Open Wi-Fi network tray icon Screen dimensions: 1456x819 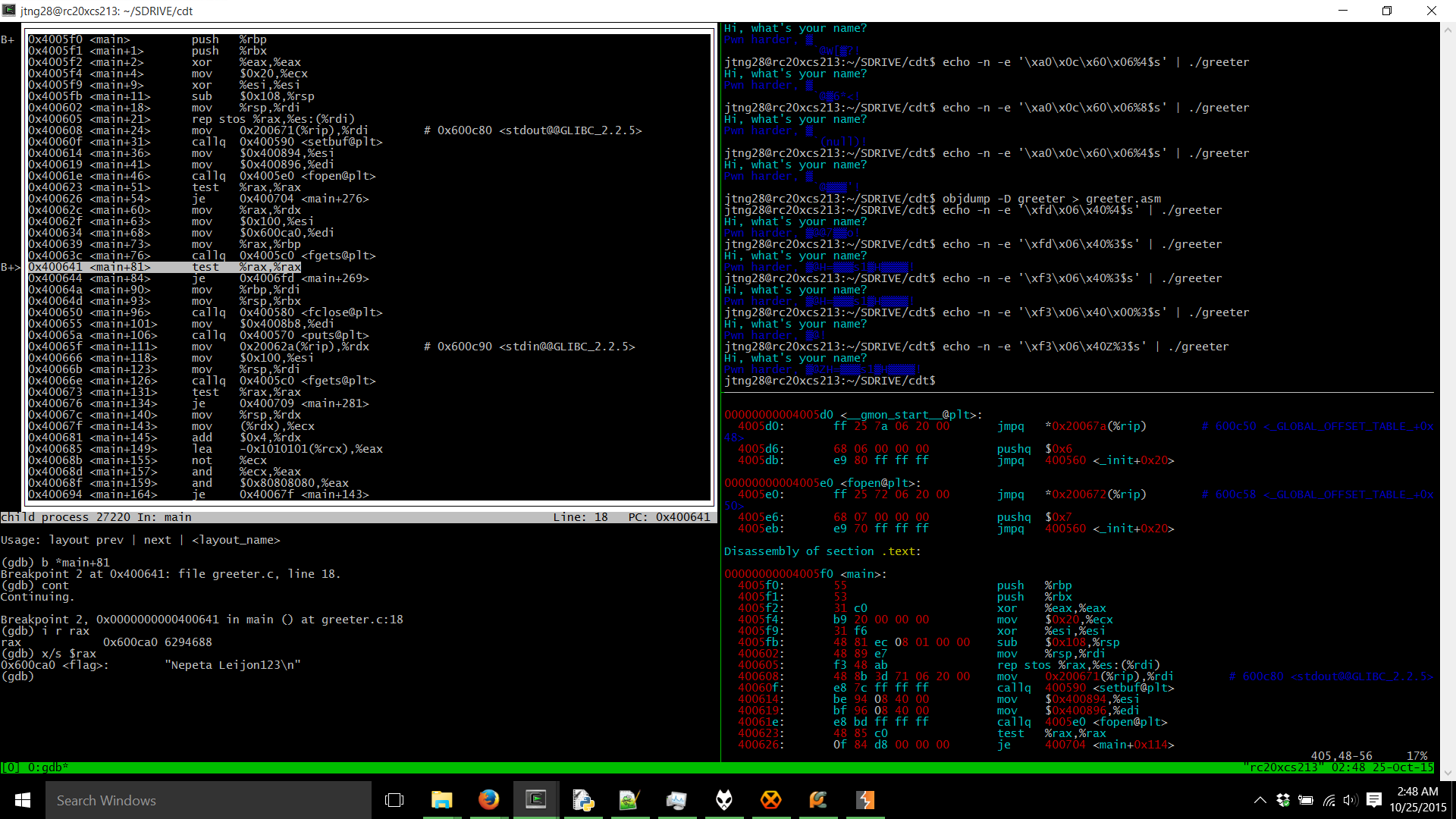(x=1329, y=800)
